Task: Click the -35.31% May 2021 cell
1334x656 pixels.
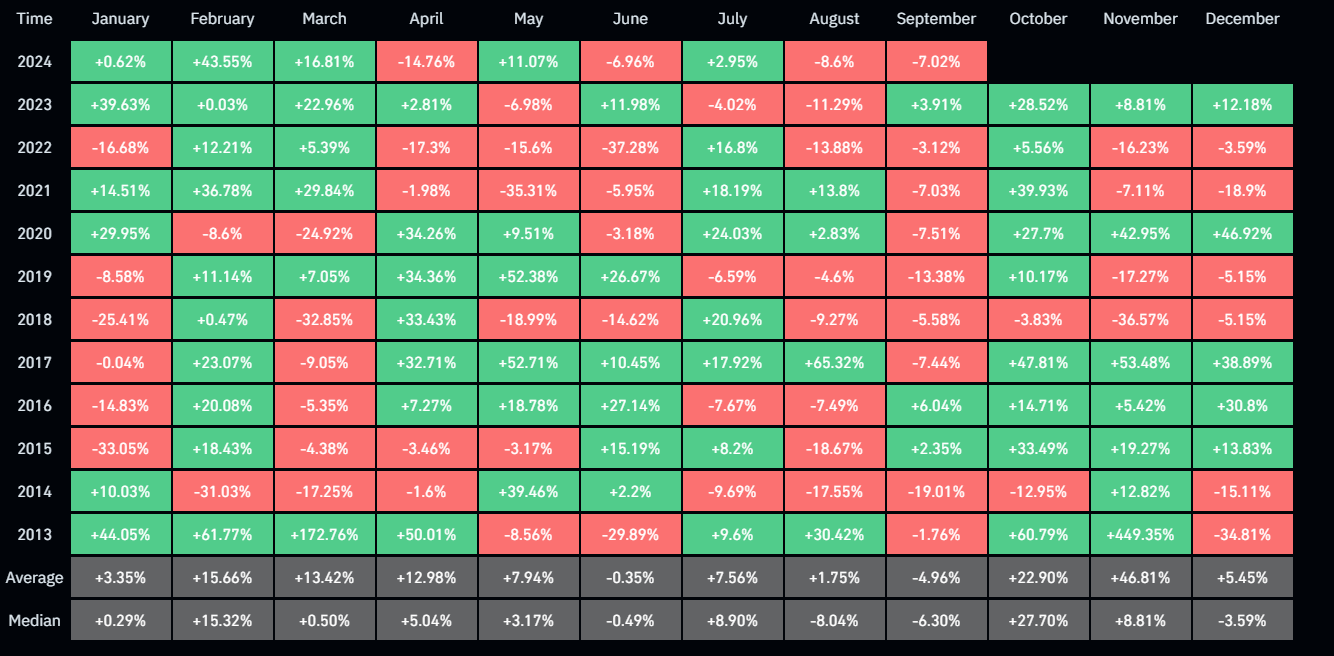Action: coord(528,191)
